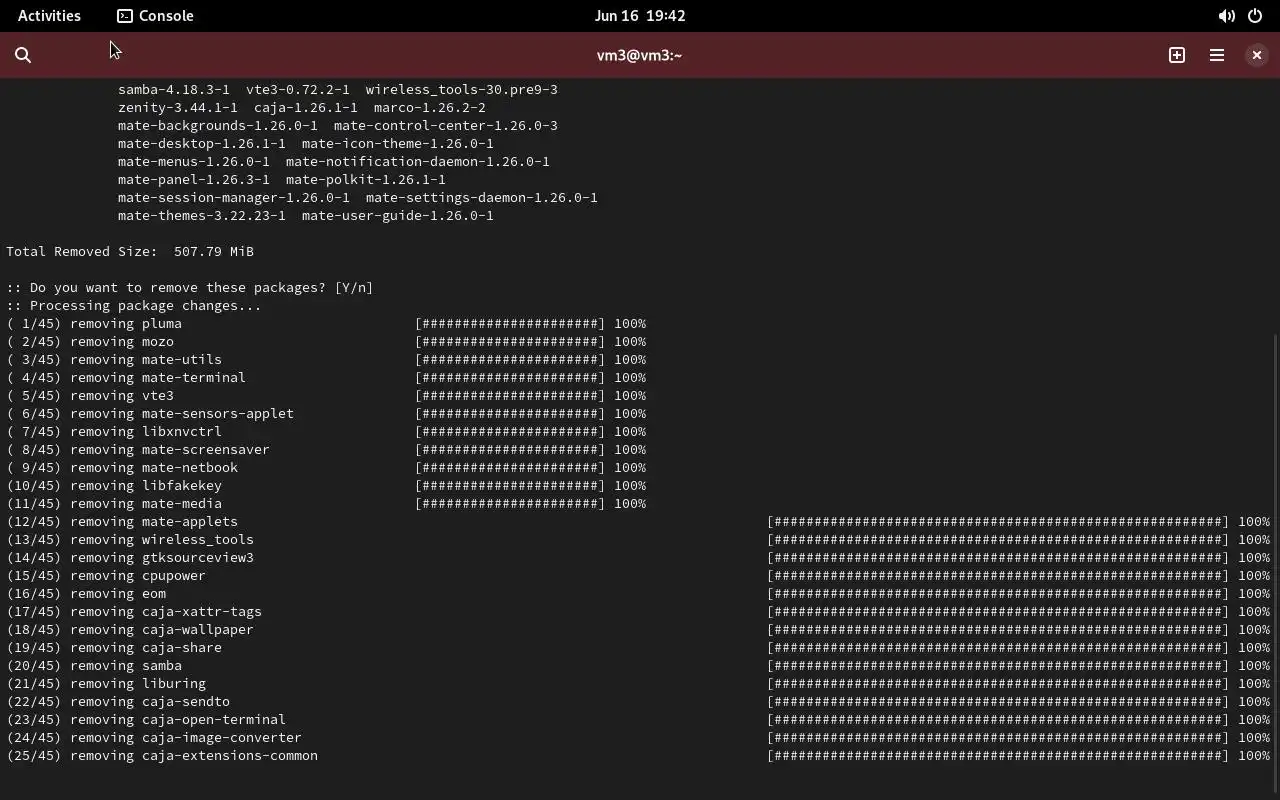Click the 'removing wireless_tools' line
The image size is (1280, 800).
tap(638, 540)
